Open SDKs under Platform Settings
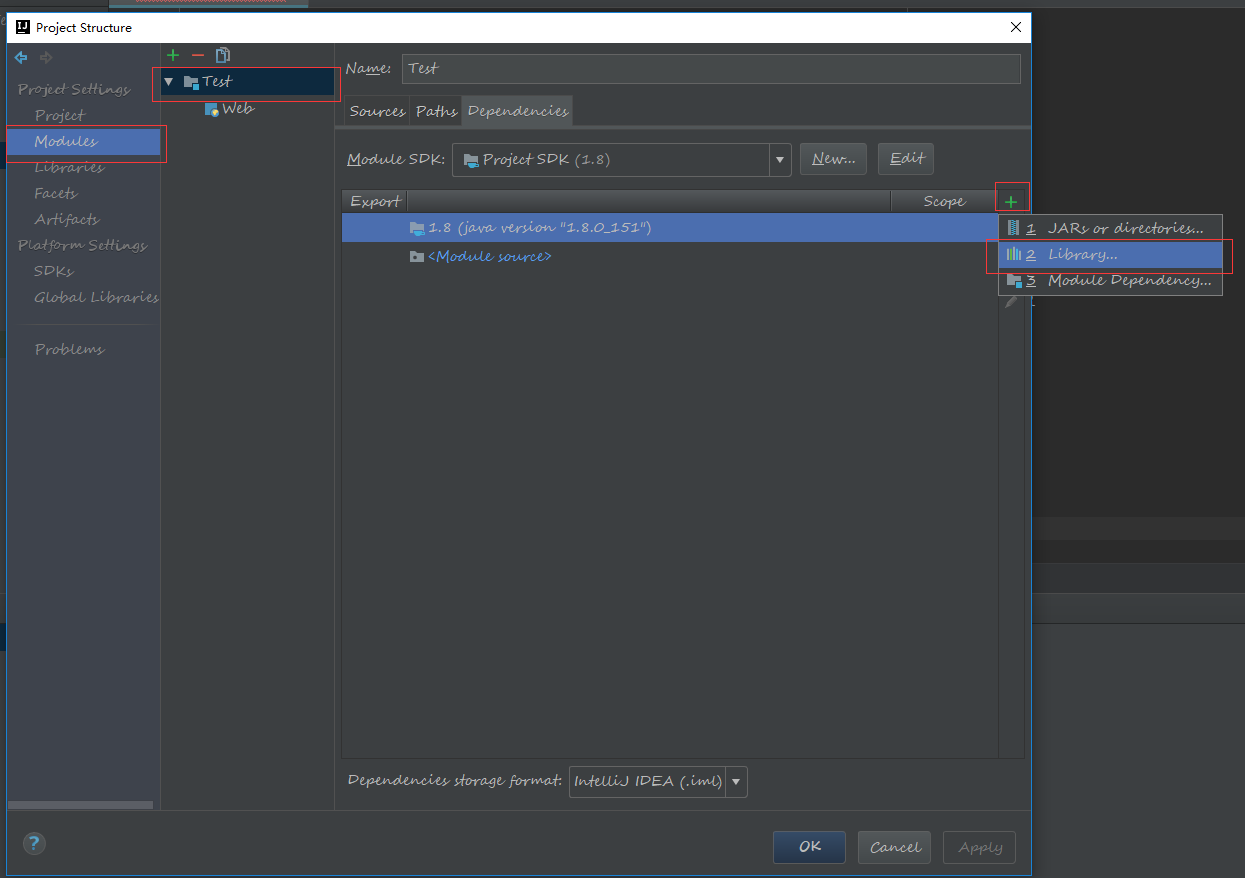 point(53,271)
